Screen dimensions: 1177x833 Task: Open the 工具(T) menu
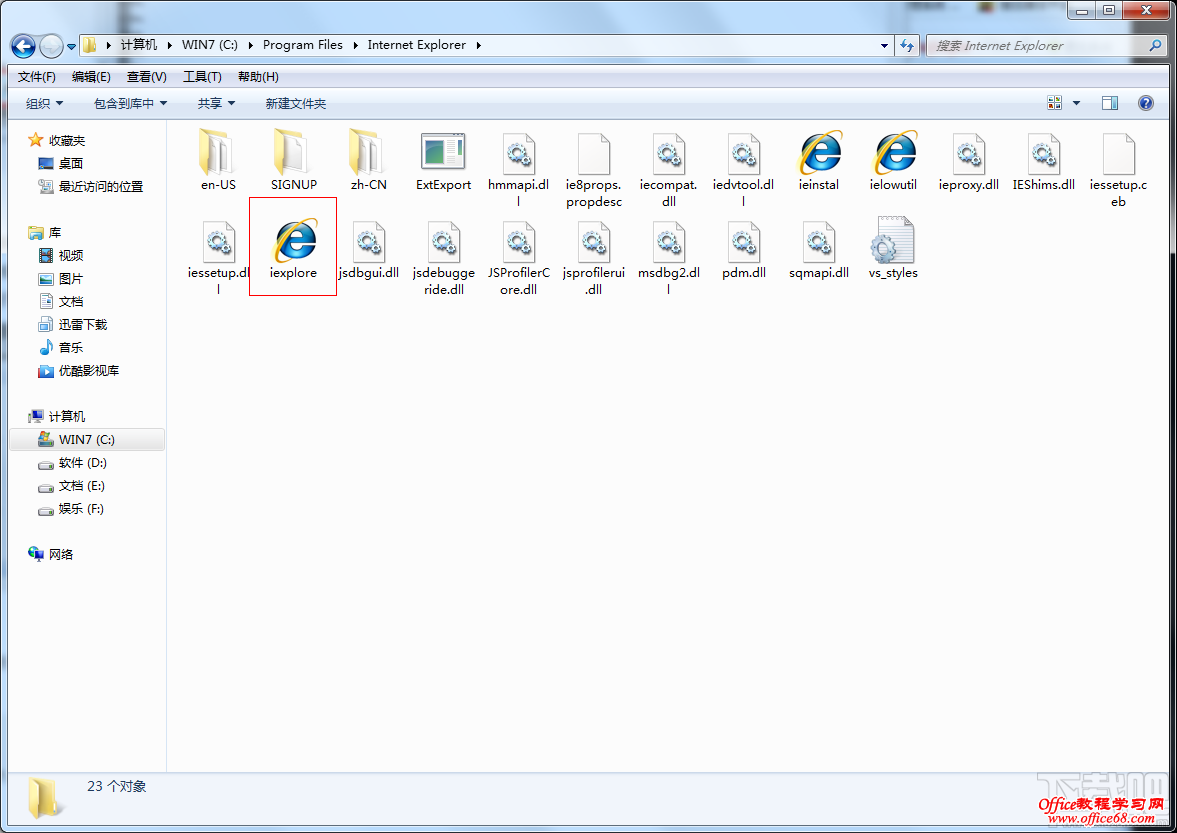click(x=202, y=77)
